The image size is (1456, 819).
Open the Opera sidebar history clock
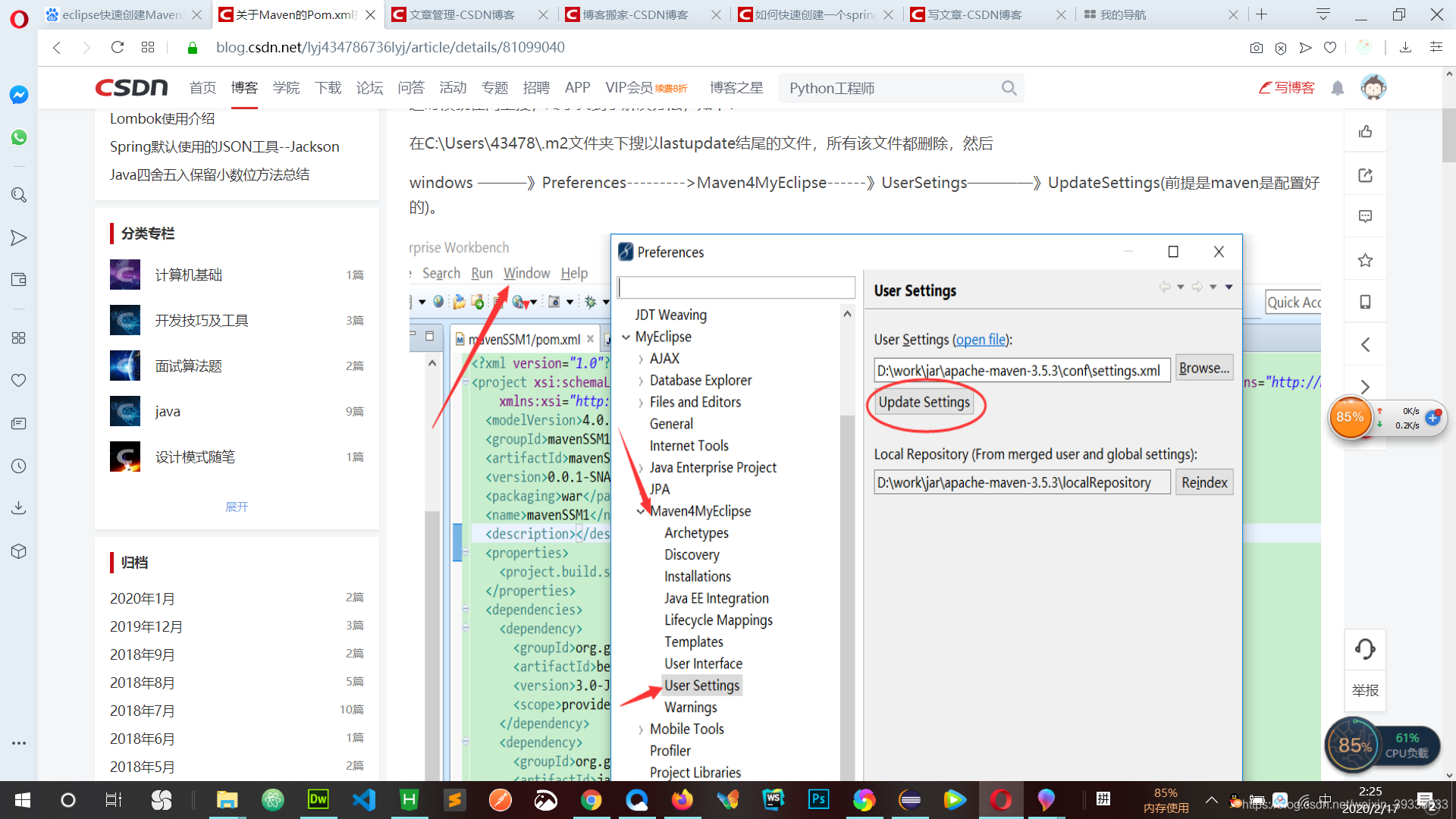(19, 466)
